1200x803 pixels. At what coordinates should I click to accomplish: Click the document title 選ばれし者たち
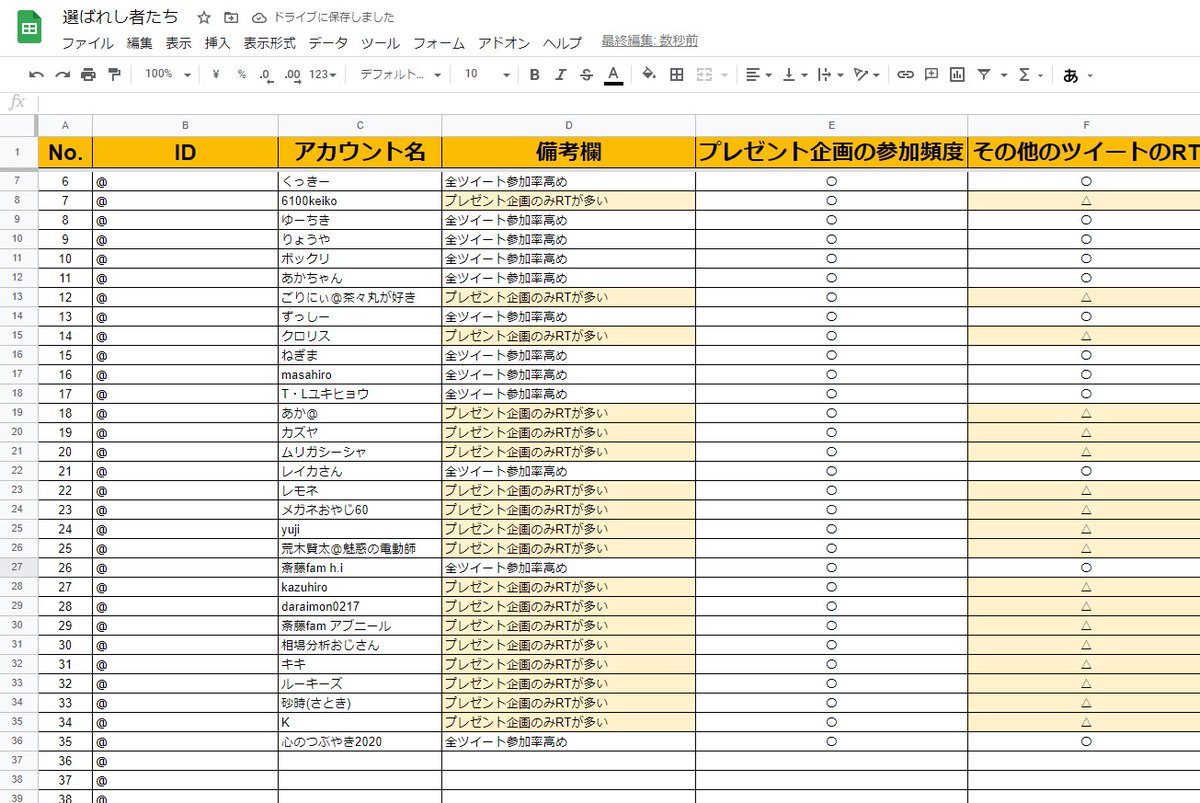coord(120,17)
